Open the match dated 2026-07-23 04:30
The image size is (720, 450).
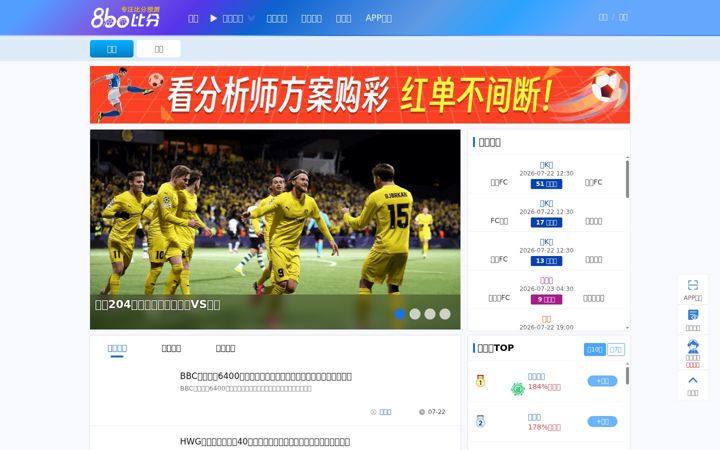point(546,289)
